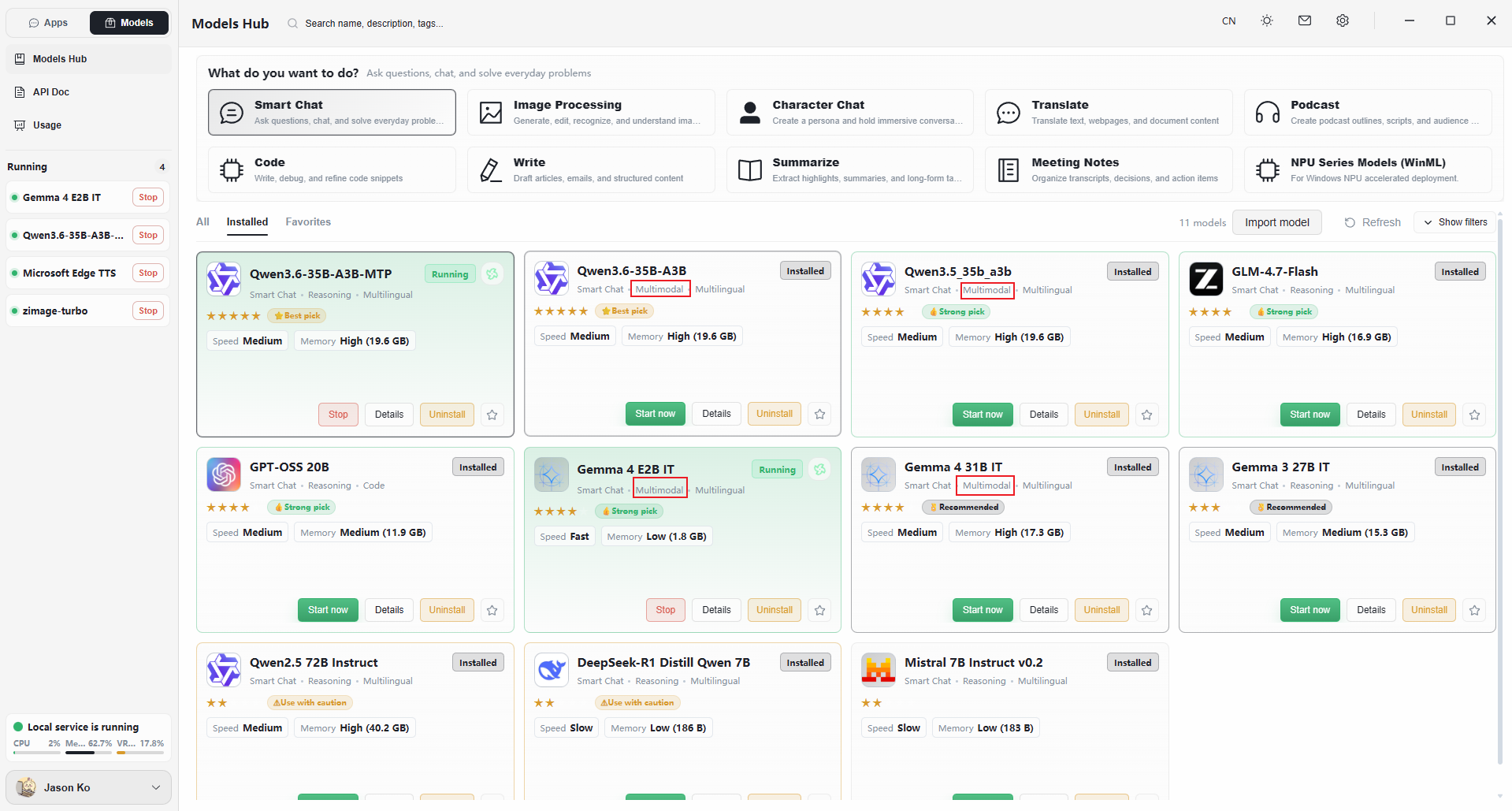Image resolution: width=1512 pixels, height=811 pixels.
Task: Click the Import model button
Action: point(1277,222)
